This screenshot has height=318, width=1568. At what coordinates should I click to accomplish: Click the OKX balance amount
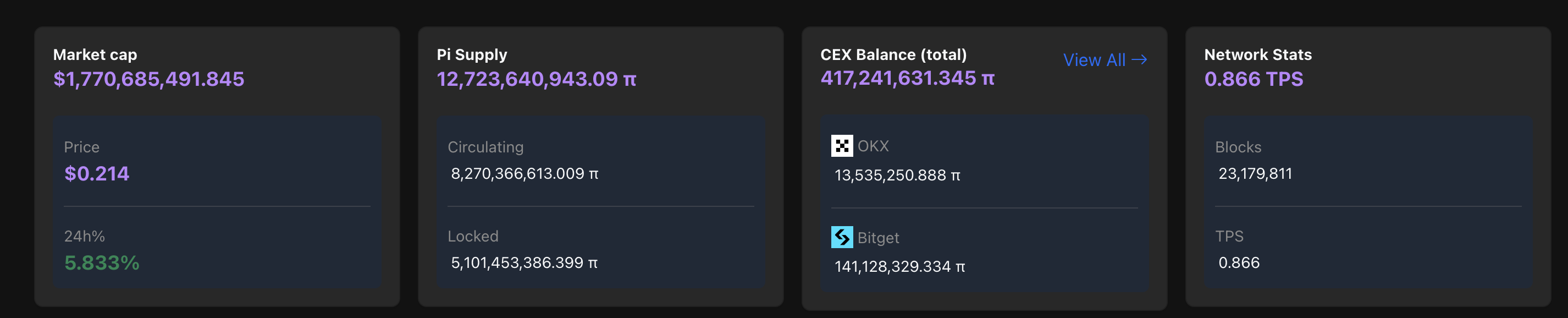(897, 176)
